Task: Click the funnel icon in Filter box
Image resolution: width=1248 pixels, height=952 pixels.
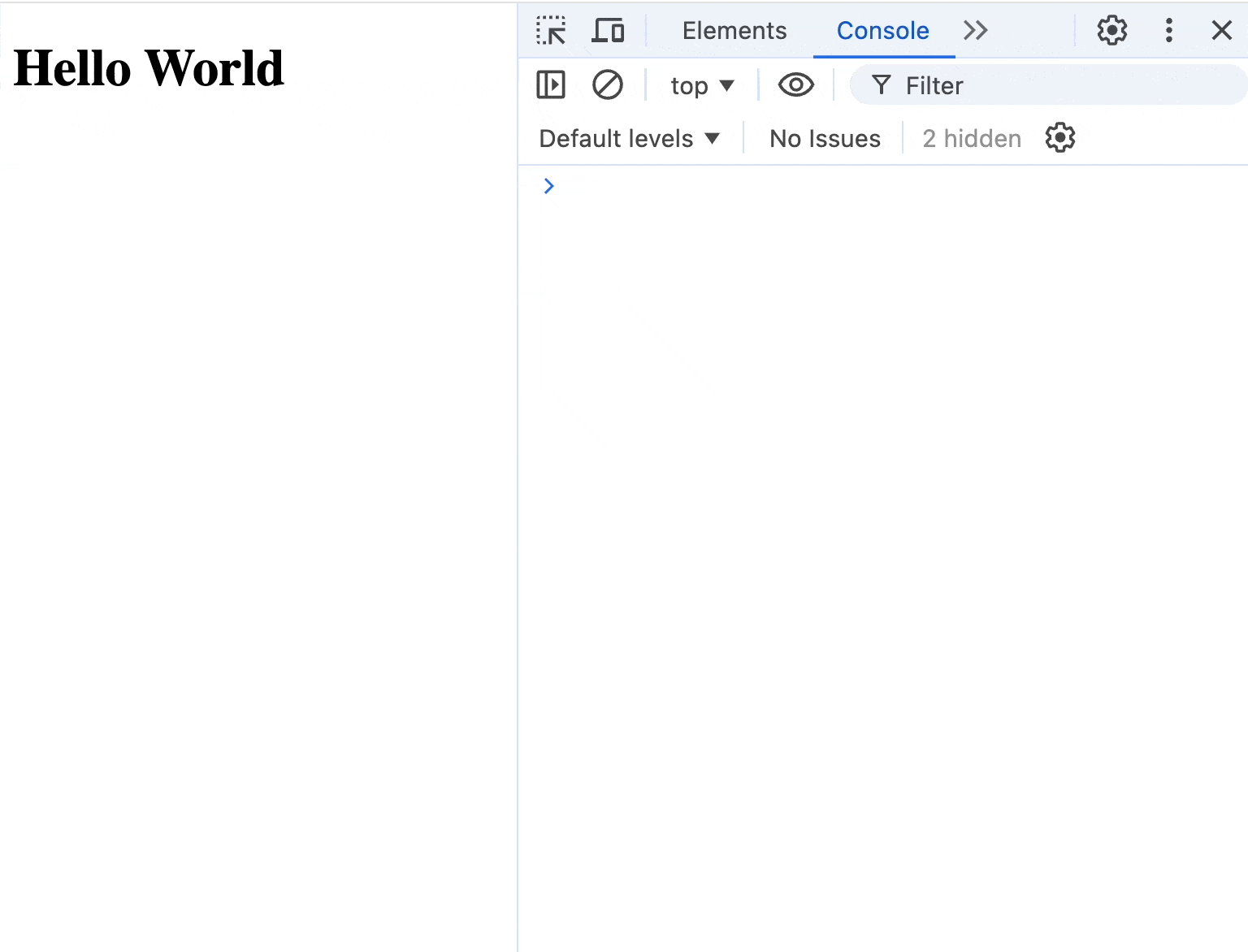Action: [x=881, y=85]
